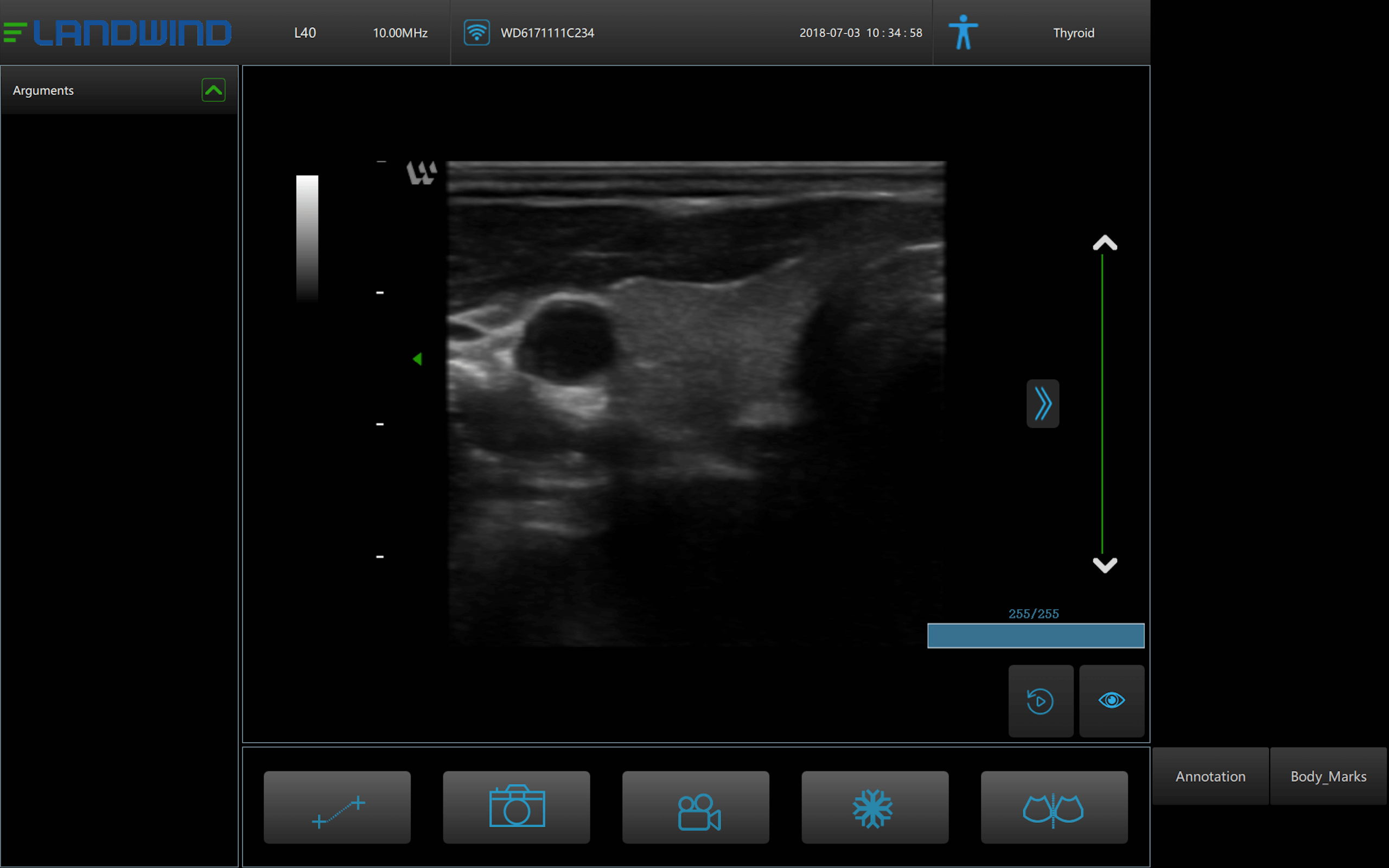The height and width of the screenshot is (868, 1389).
Task: Click the 10.00MHz frequency value
Action: click(400, 33)
